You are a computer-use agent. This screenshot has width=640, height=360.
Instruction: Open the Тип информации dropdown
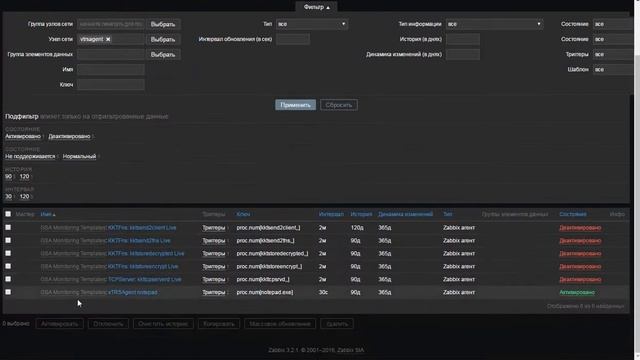(494, 24)
